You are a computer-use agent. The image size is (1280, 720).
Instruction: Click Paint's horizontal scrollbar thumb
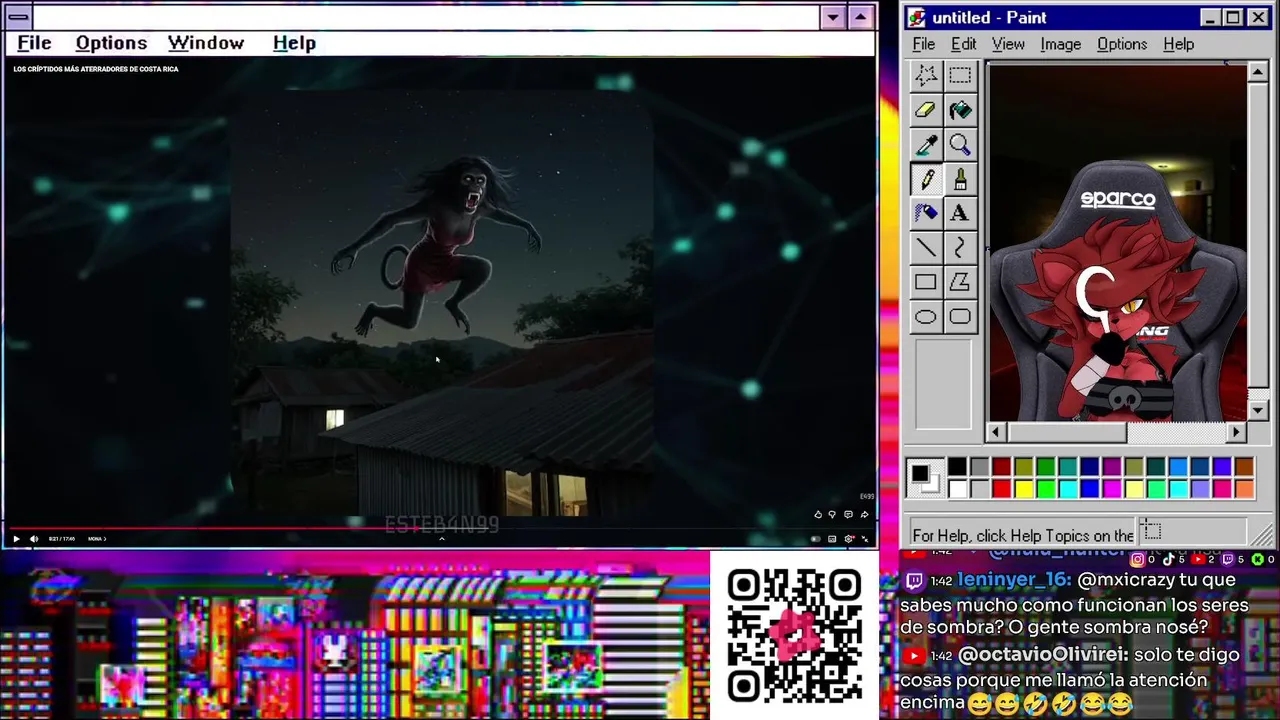(1066, 432)
